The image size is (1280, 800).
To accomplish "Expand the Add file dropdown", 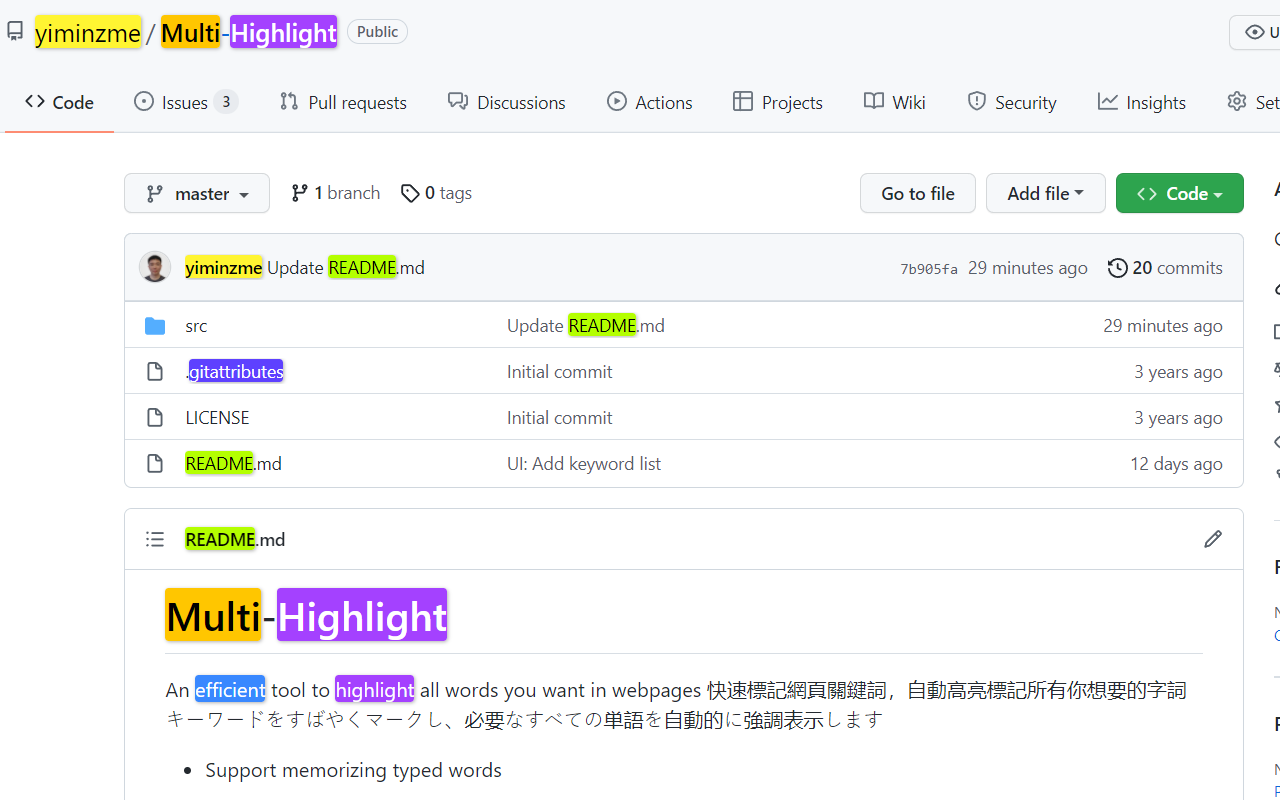I will (x=1045, y=192).
